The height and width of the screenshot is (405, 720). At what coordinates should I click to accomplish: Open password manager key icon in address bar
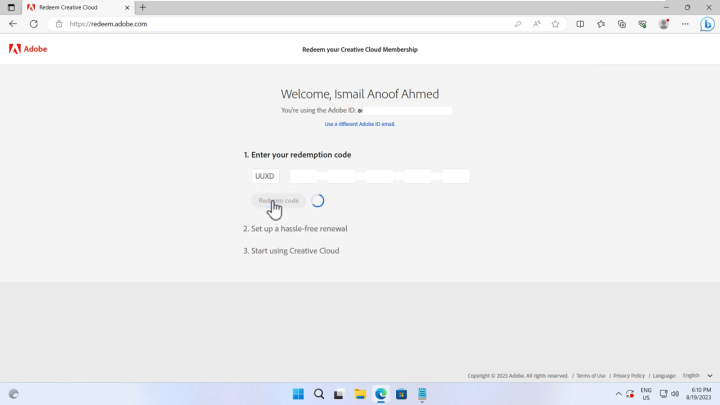point(518,24)
